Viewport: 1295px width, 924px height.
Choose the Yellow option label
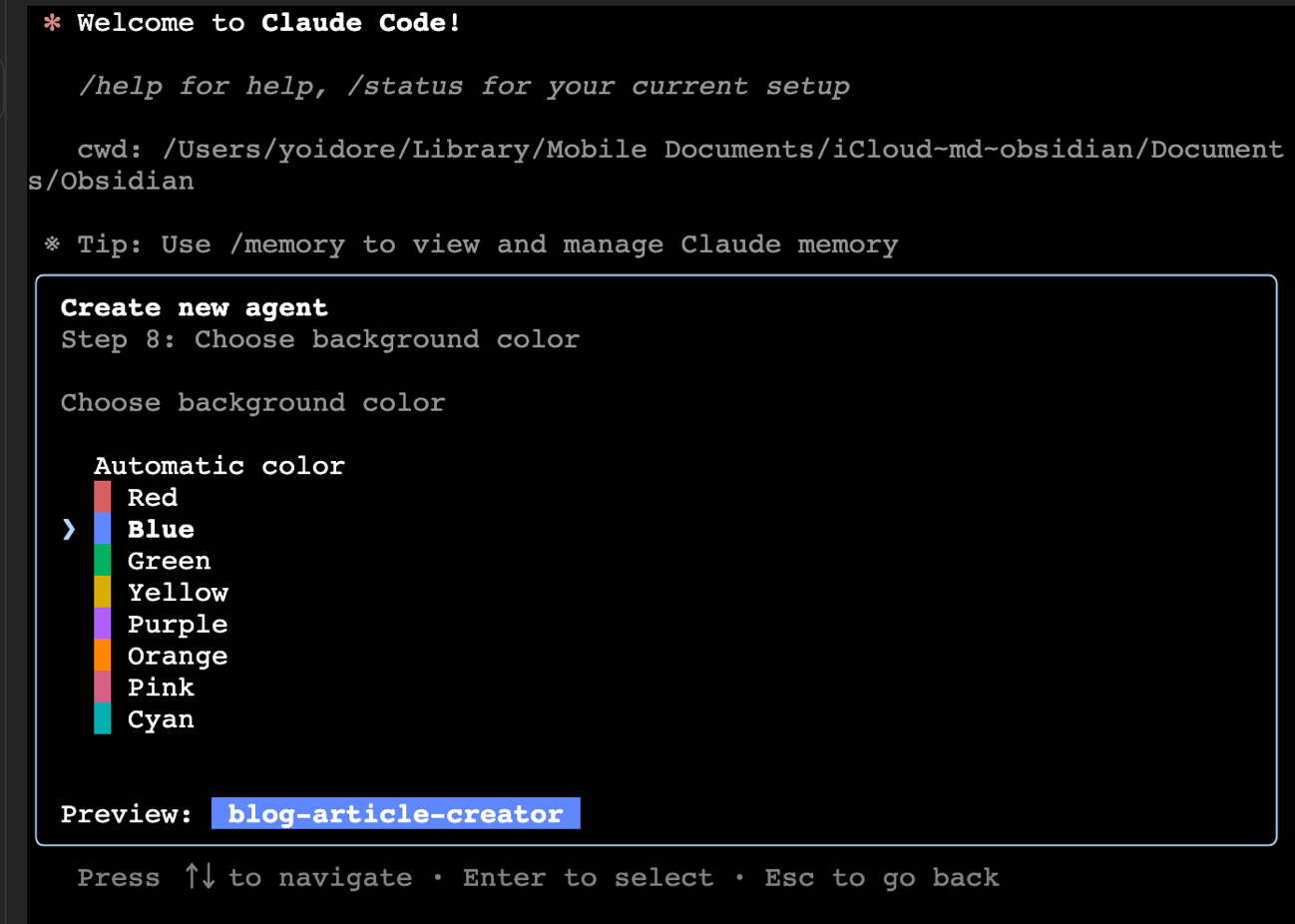click(178, 593)
